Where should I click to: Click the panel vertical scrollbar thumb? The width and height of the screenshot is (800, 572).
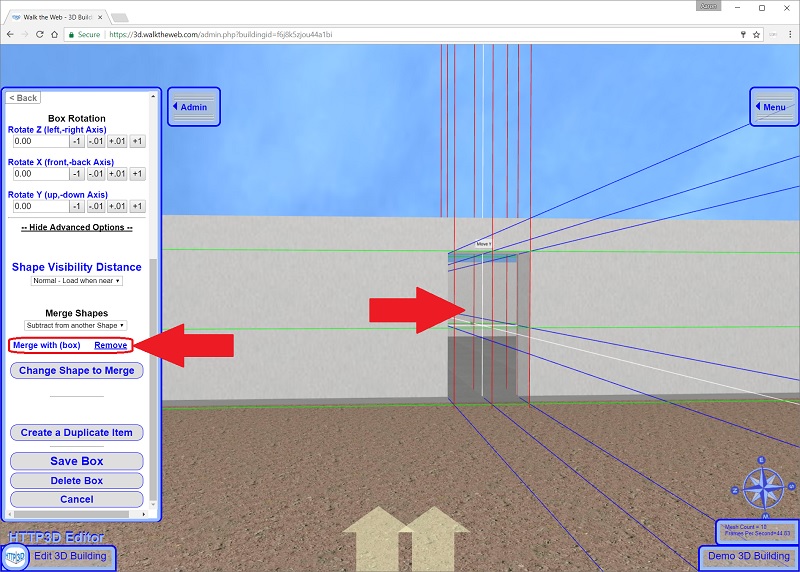(153, 380)
